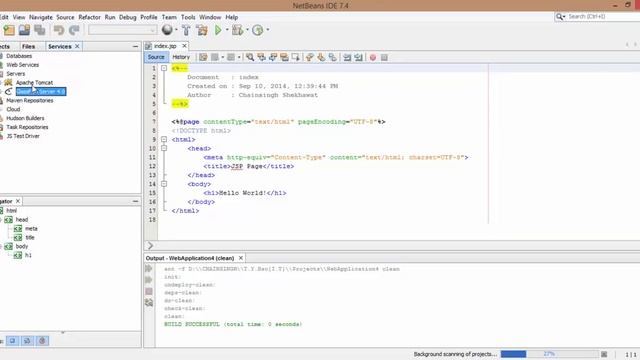Open Profile Project dropdown arrow
Image resolution: width=640 pixels, height=360 pixels.
click(x=268, y=30)
